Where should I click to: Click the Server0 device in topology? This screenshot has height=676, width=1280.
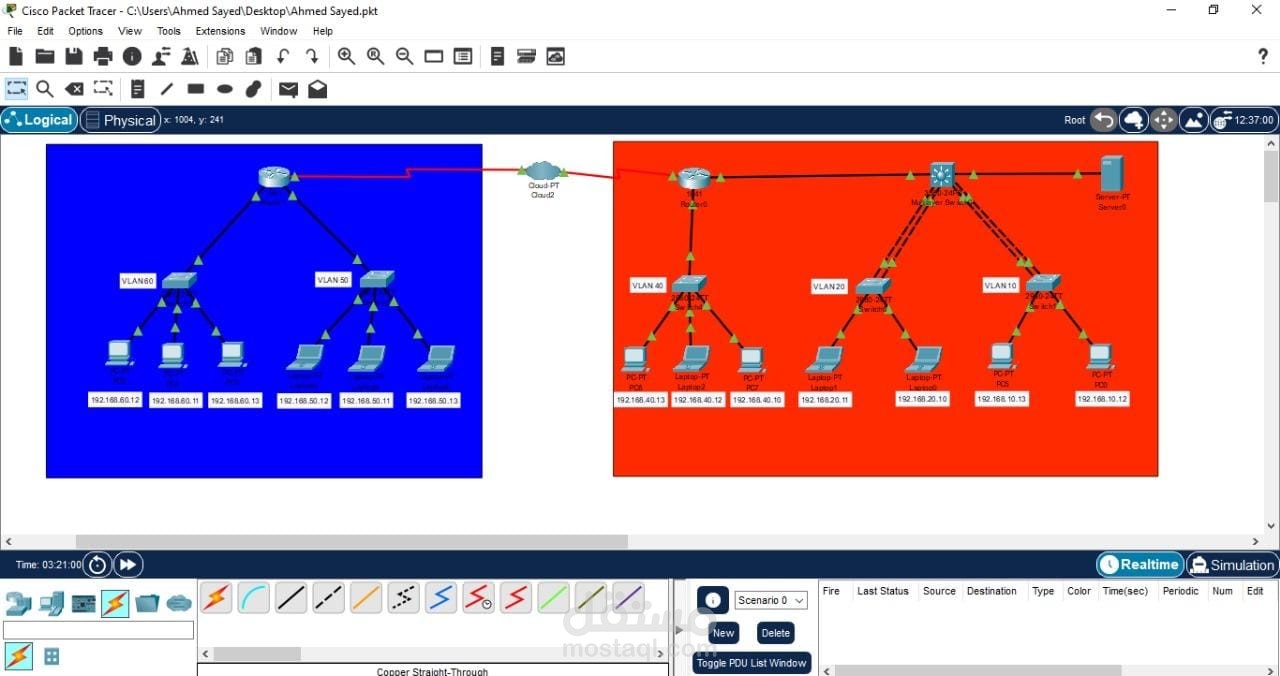click(1110, 174)
